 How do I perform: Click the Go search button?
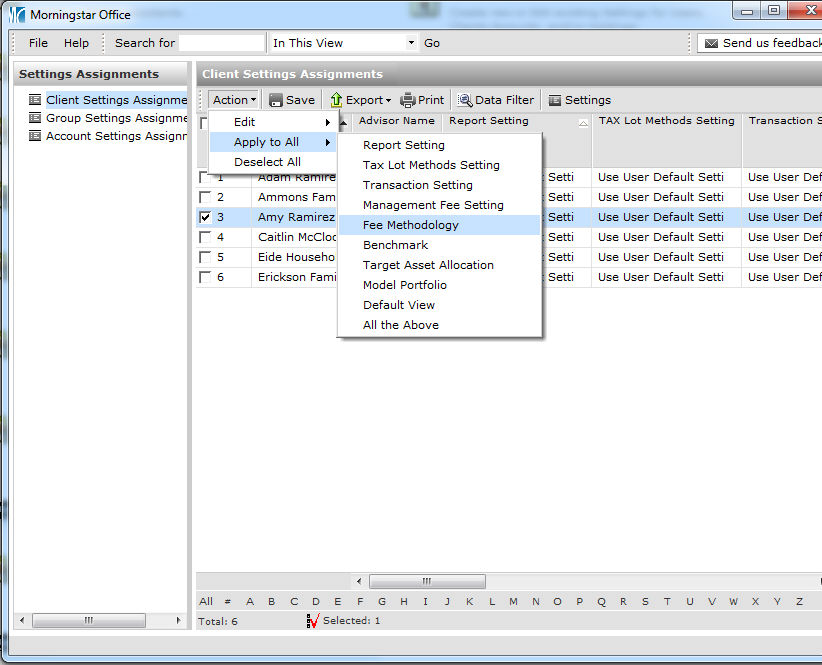432,44
